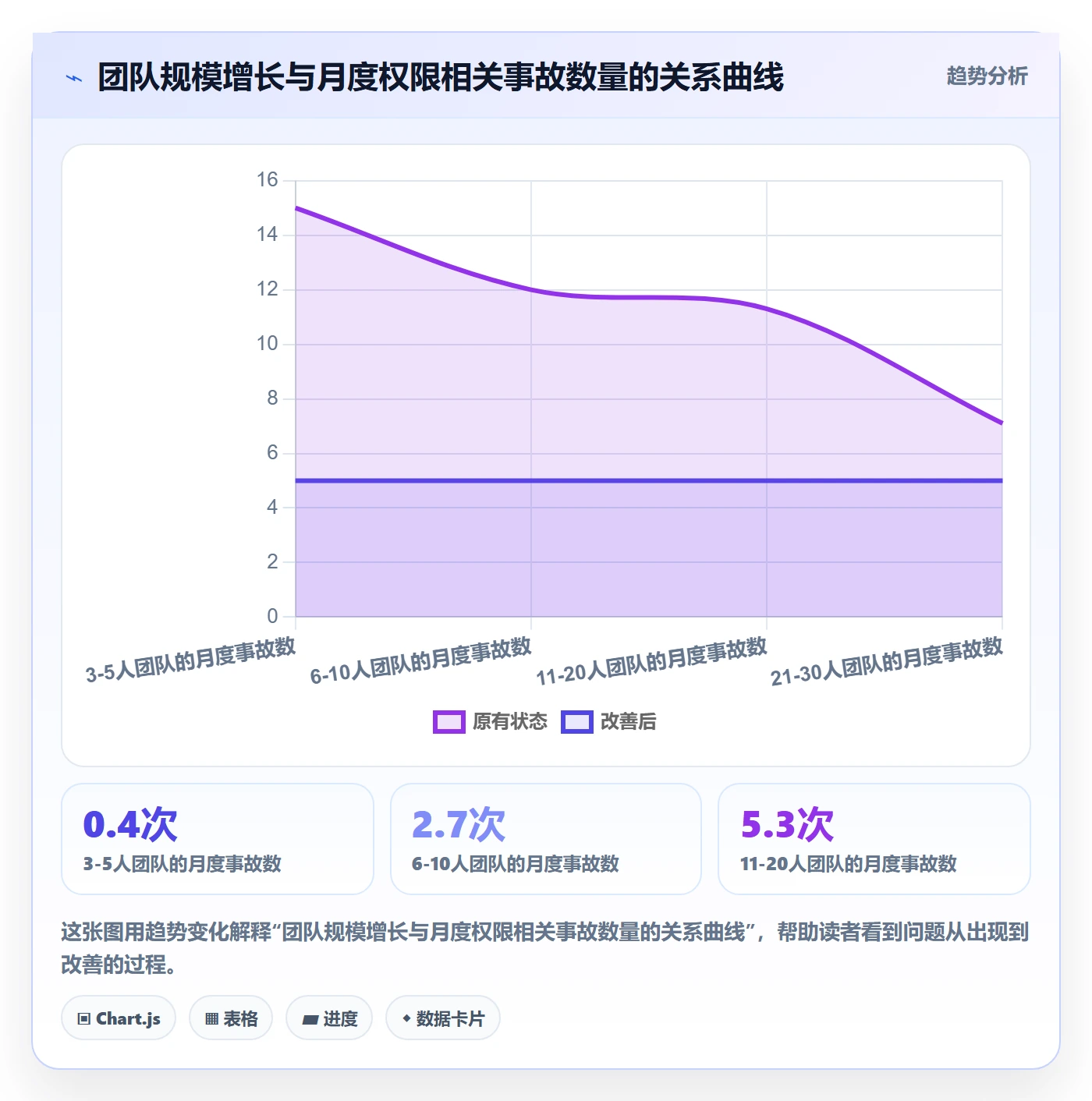1092x1101 pixels.
Task: Click the chart title 团队规模增长与月度权限相关事故数量的关系曲线
Action: tap(441, 77)
